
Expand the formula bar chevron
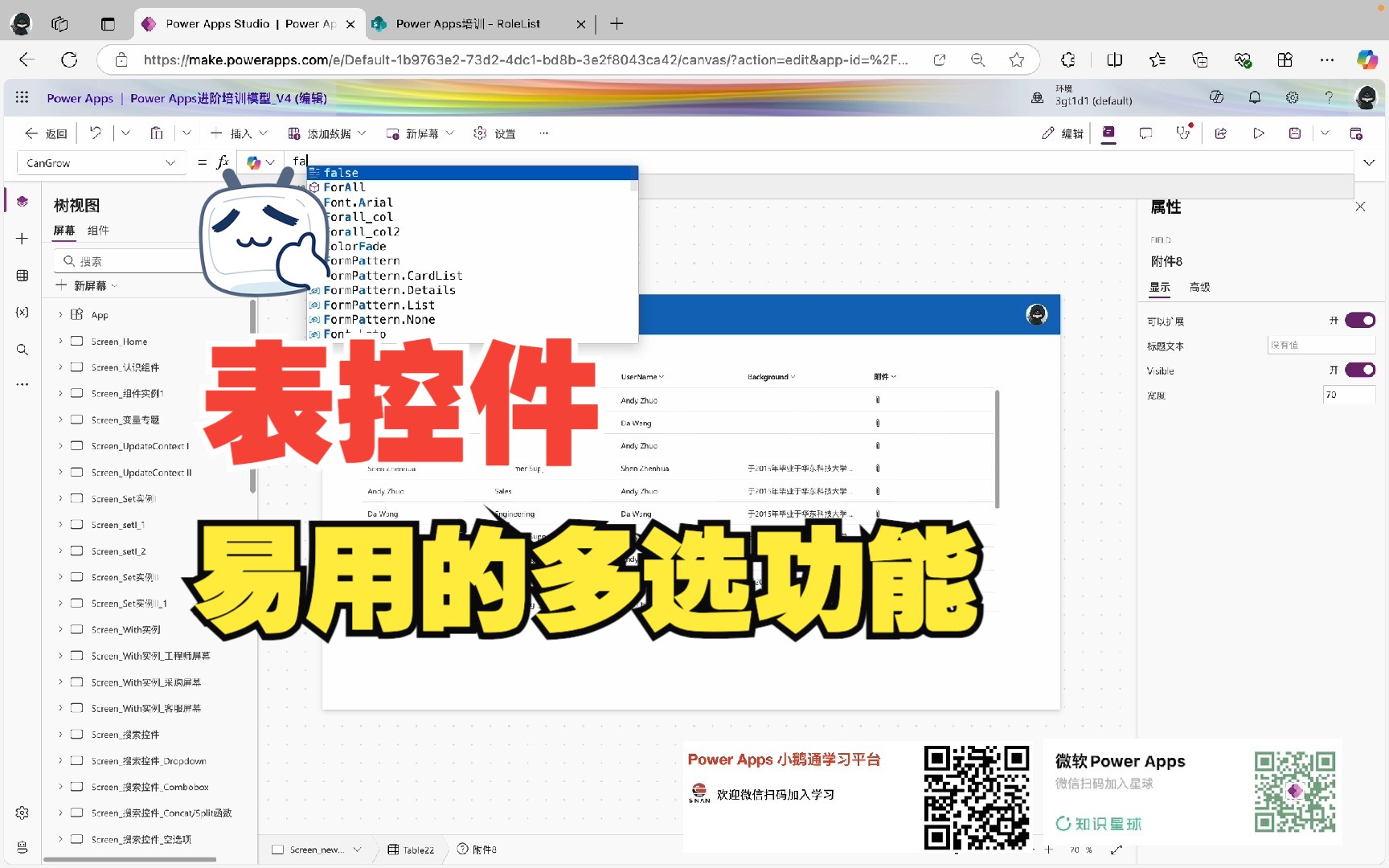tap(1369, 162)
